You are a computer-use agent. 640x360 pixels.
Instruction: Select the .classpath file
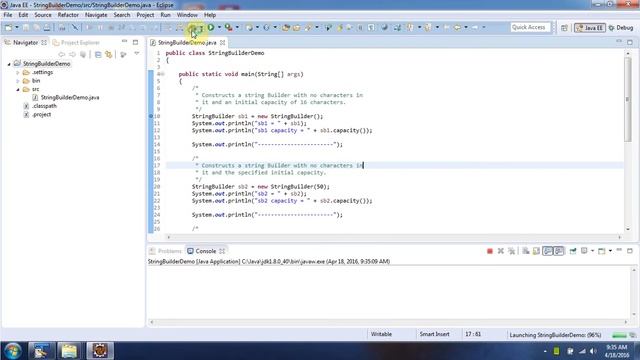(44, 106)
